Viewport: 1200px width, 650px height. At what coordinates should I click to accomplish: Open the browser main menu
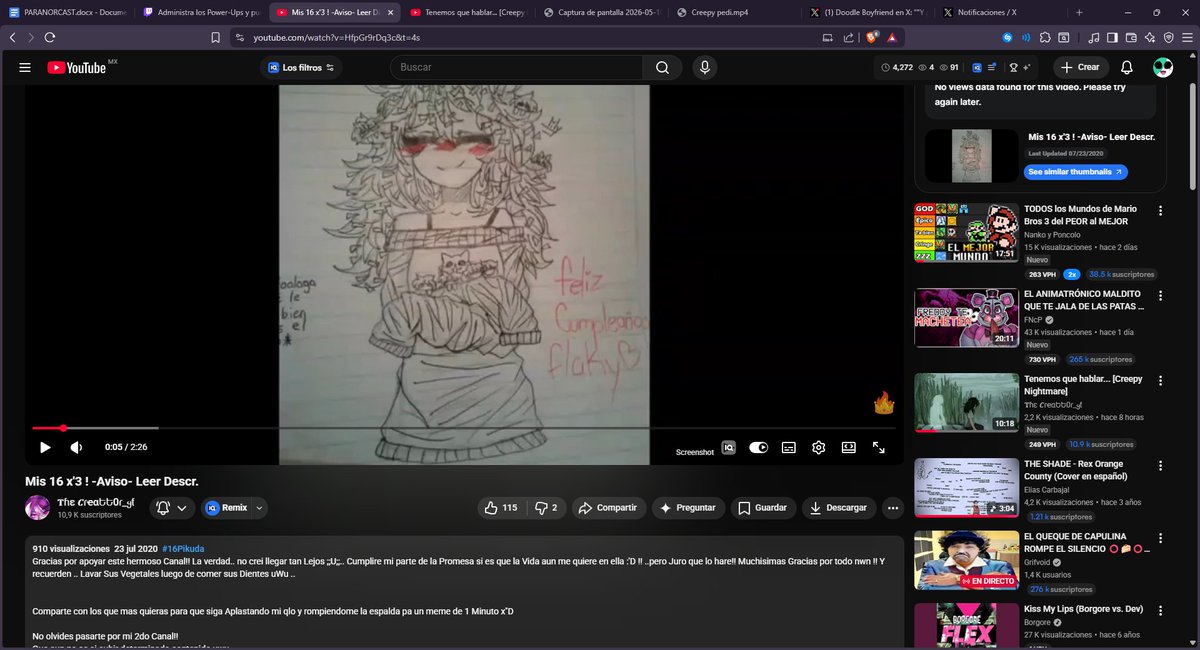pyautogui.click(x=1187, y=37)
